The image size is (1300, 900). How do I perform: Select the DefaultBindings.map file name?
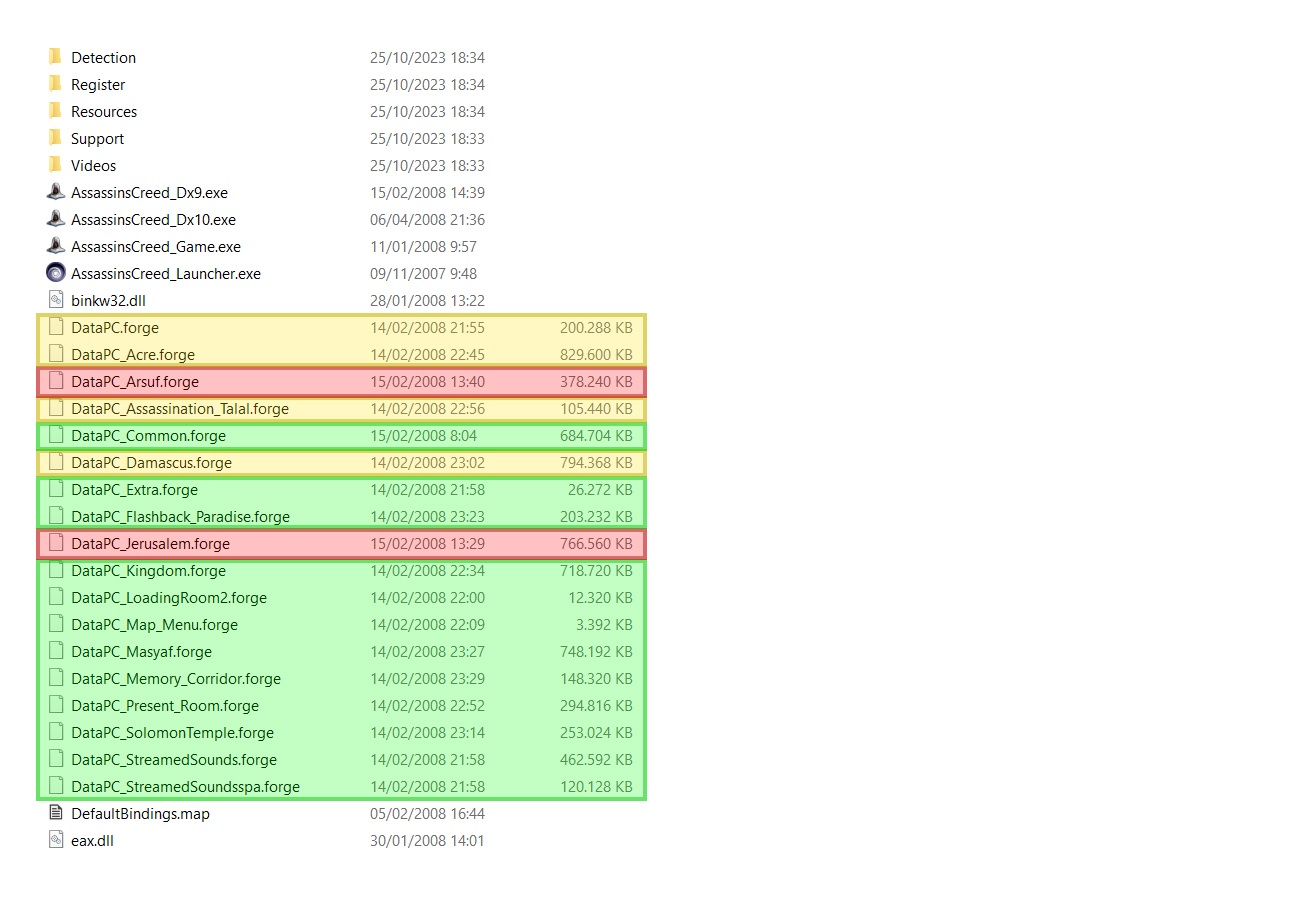click(x=140, y=814)
